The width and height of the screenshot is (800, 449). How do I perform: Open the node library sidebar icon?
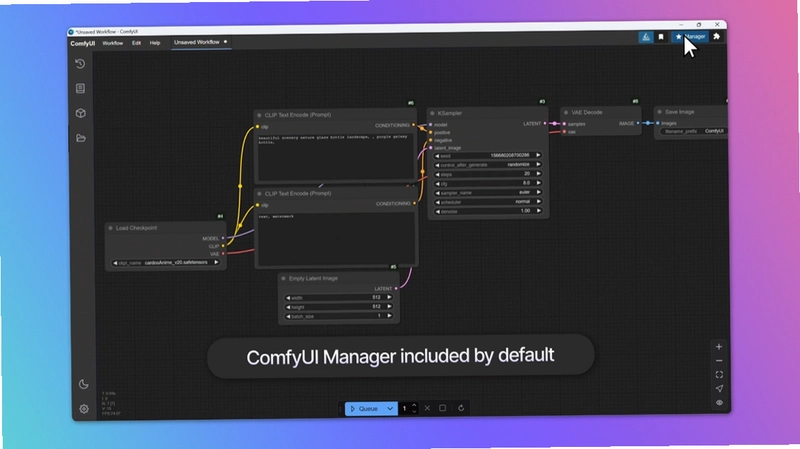(x=80, y=88)
